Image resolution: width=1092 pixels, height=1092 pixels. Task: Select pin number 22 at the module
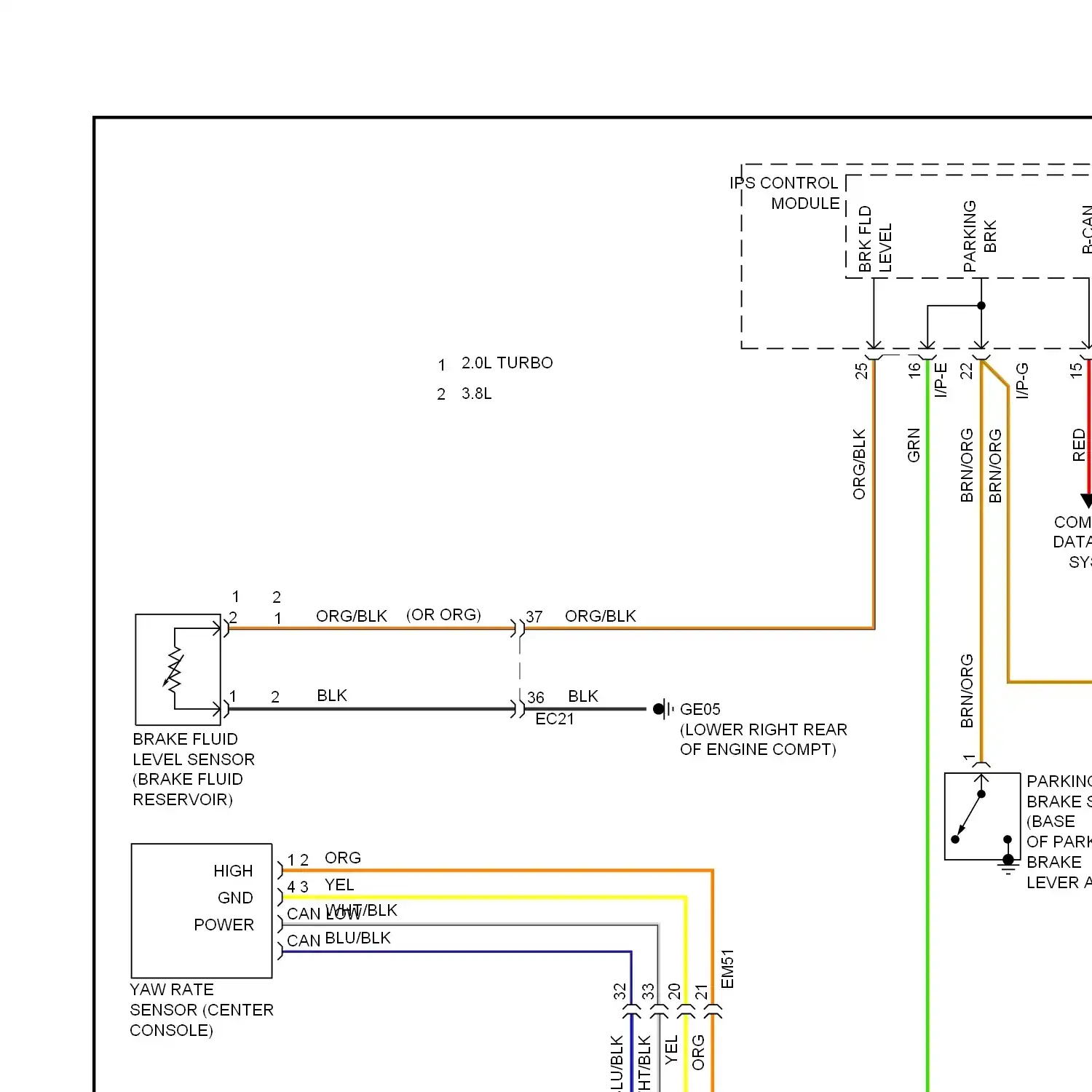967,371
